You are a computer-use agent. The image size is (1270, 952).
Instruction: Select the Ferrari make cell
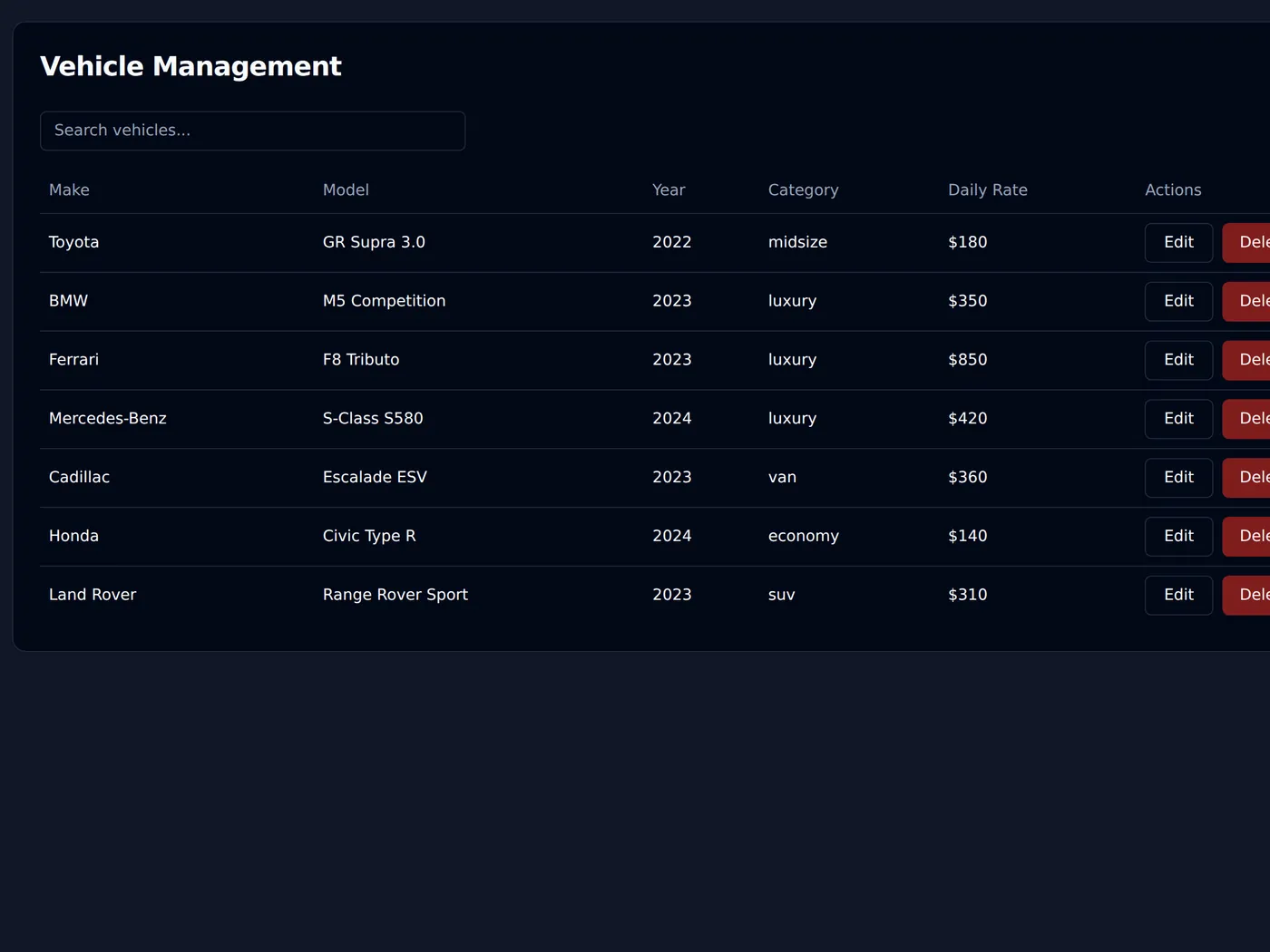click(x=73, y=360)
